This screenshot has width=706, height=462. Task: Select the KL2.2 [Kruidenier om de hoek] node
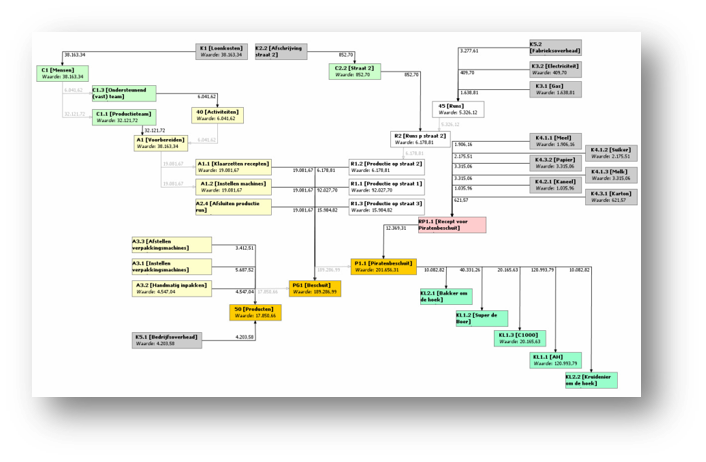click(x=591, y=380)
